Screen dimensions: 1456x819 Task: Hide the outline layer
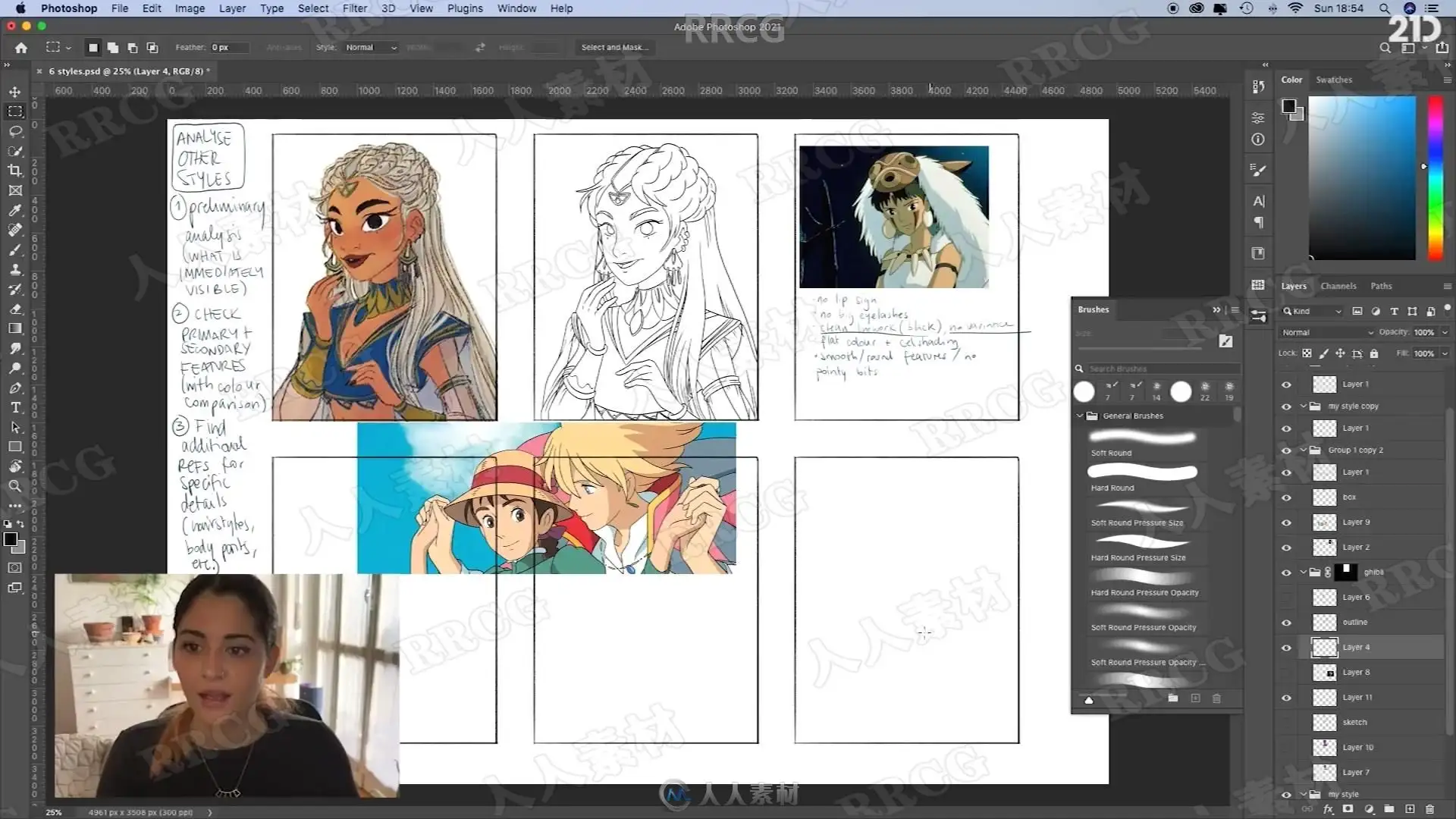1286,623
